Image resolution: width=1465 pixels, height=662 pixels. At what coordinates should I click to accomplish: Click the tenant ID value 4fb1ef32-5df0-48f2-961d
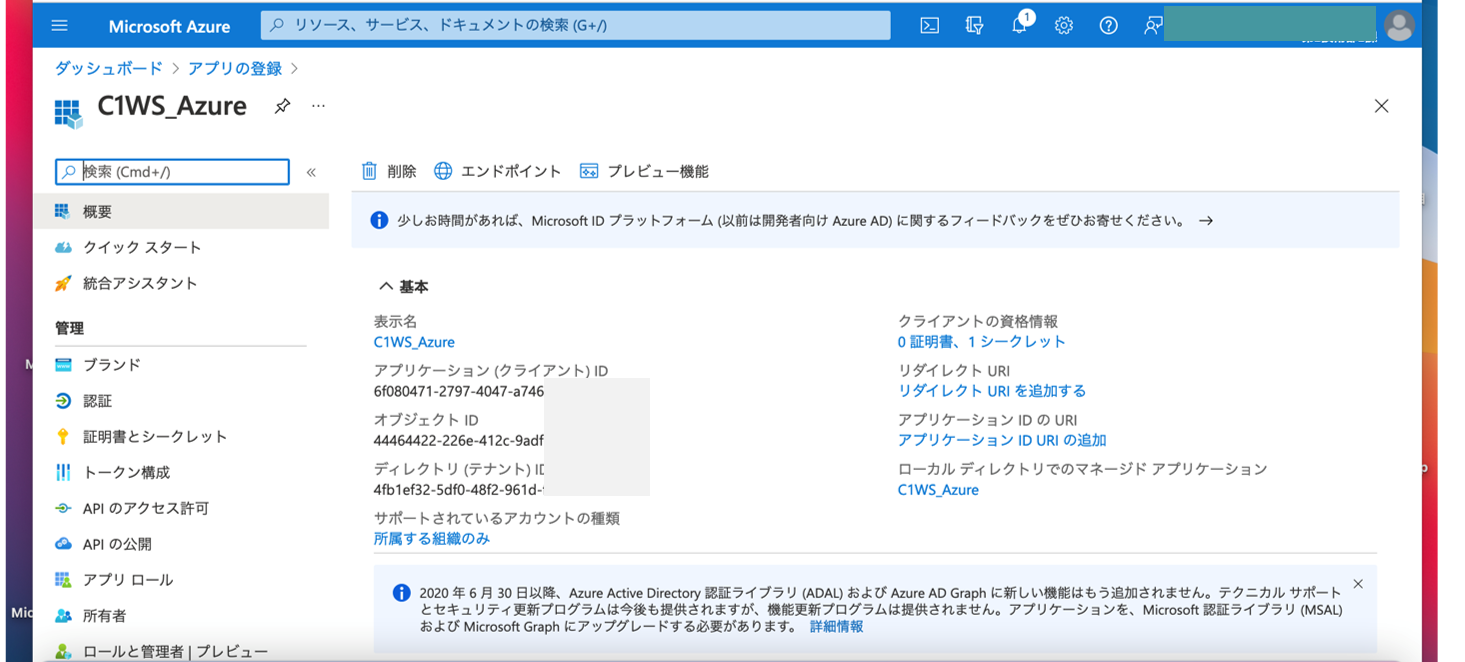coord(459,490)
